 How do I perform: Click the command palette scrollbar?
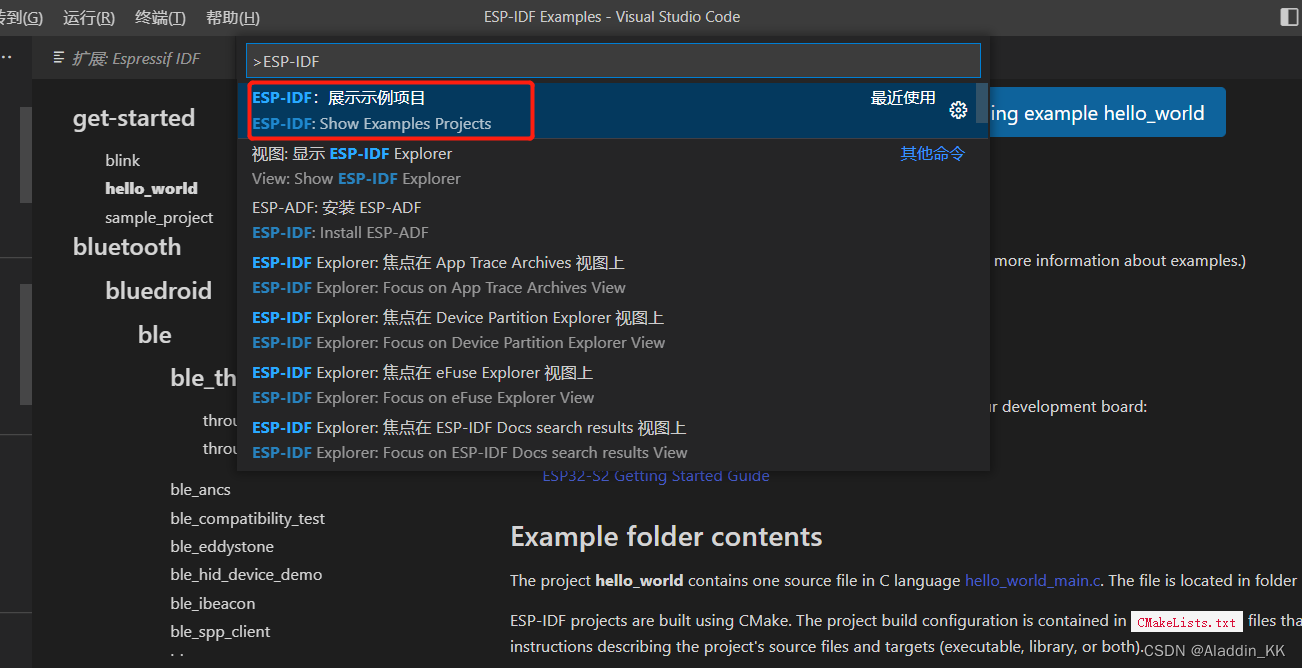tap(982, 103)
